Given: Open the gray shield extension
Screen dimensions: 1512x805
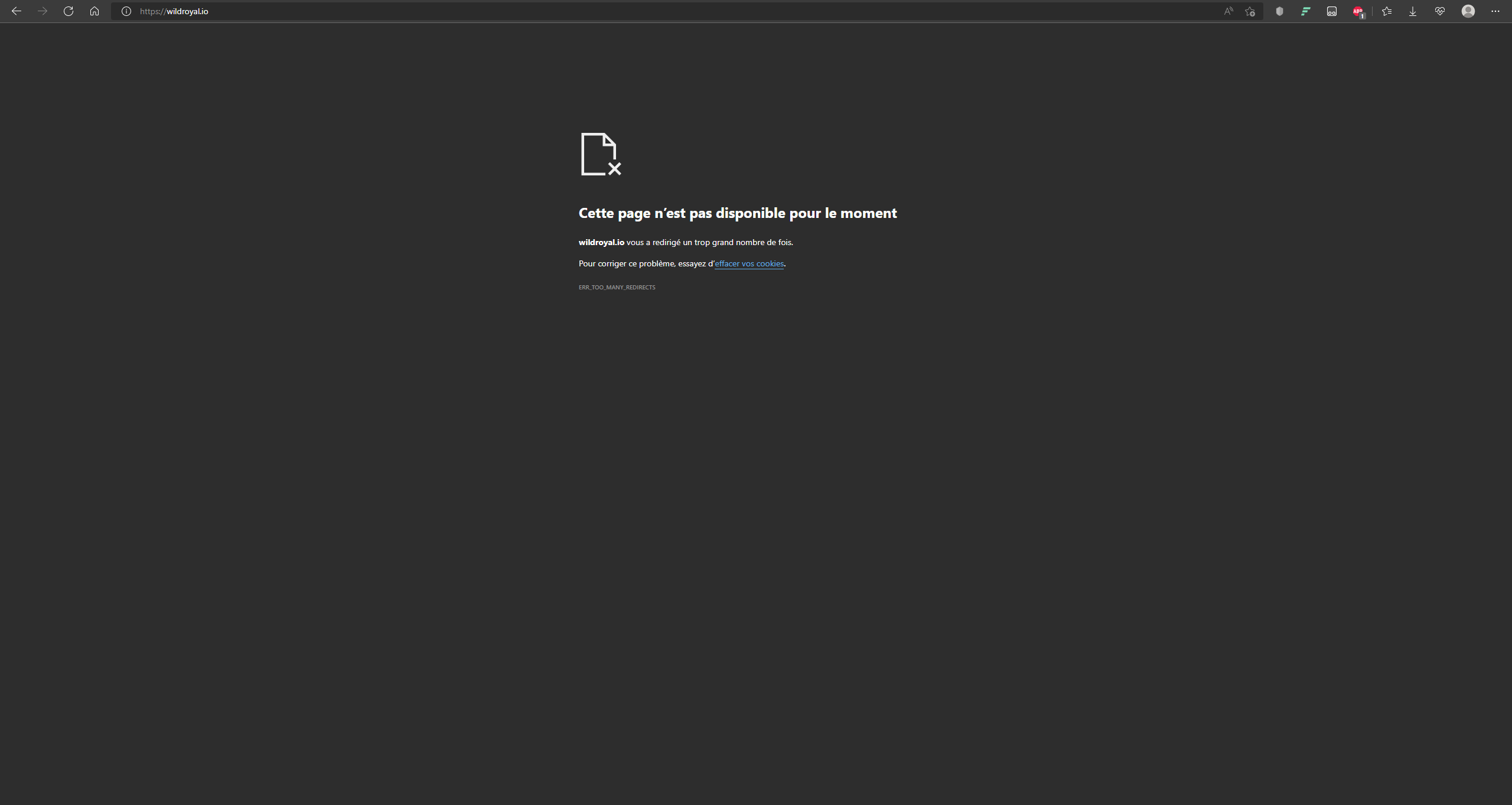Looking at the screenshot, I should tap(1279, 11).
